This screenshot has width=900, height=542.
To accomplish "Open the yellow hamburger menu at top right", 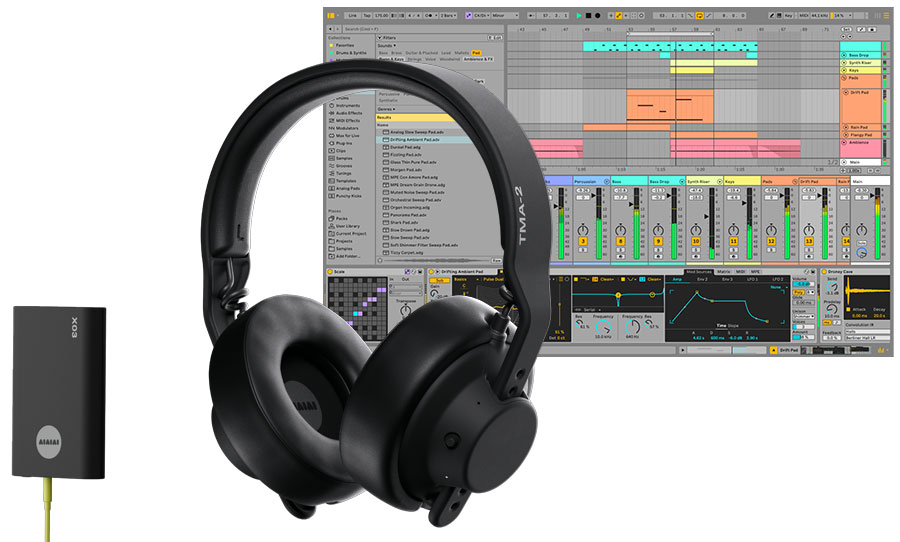I will (x=886, y=16).
